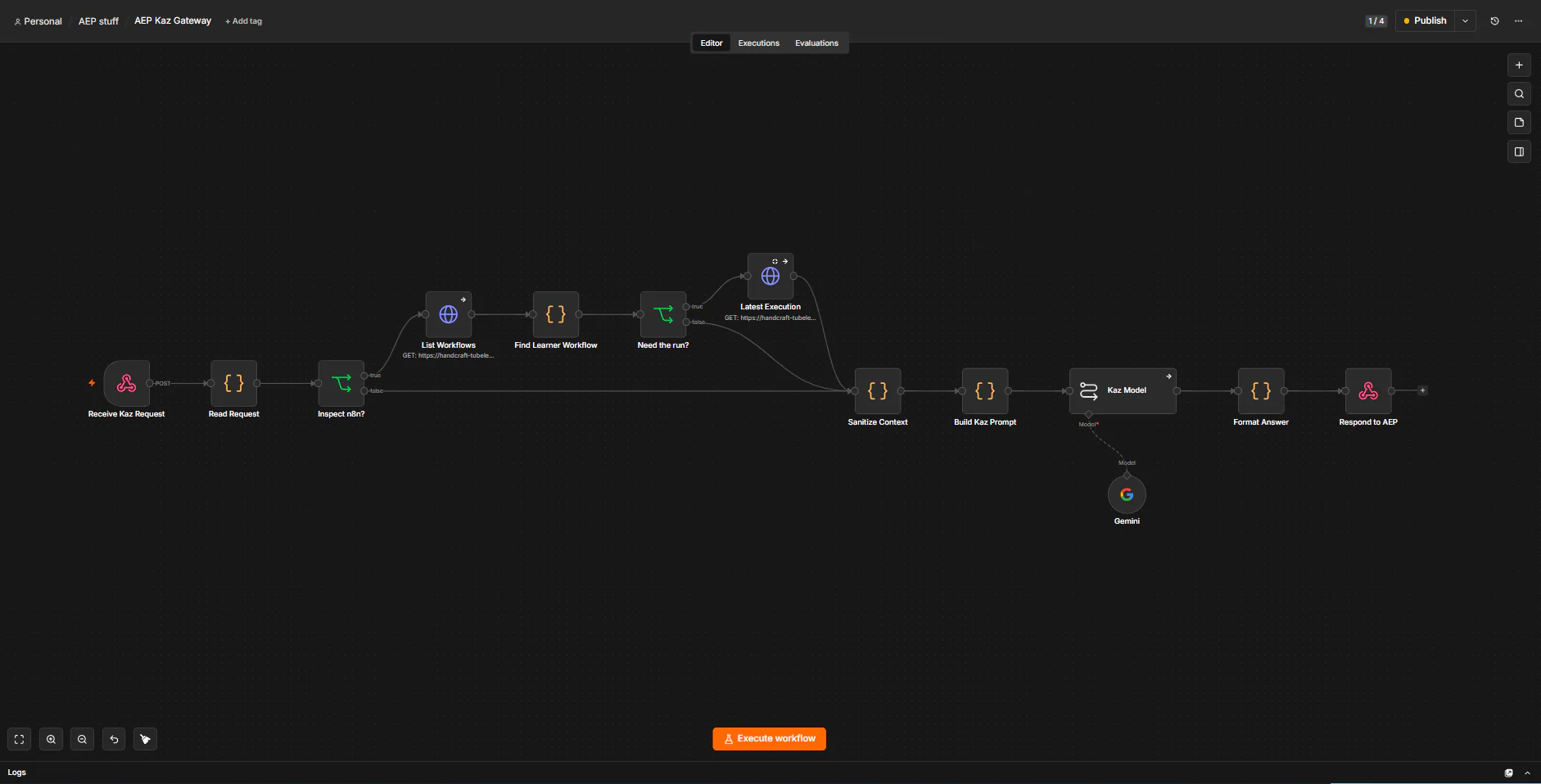Switch to the Editor tab

(x=712, y=43)
